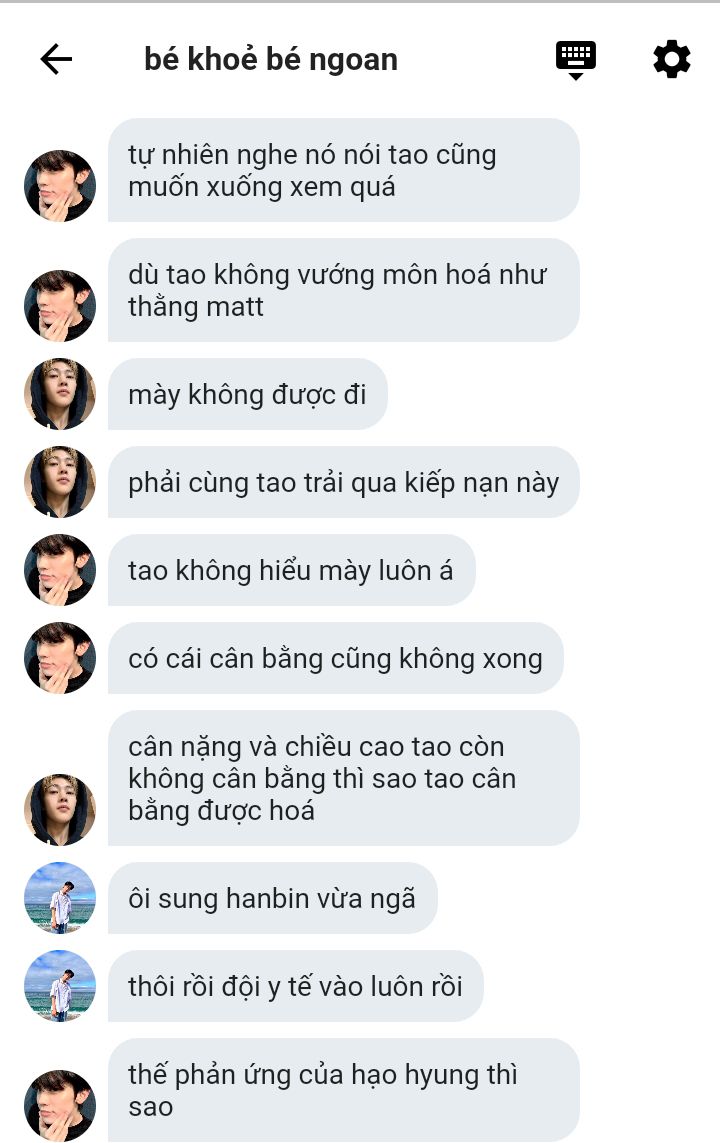Select message starting "cân nặng và chiều cao"

tap(343, 779)
